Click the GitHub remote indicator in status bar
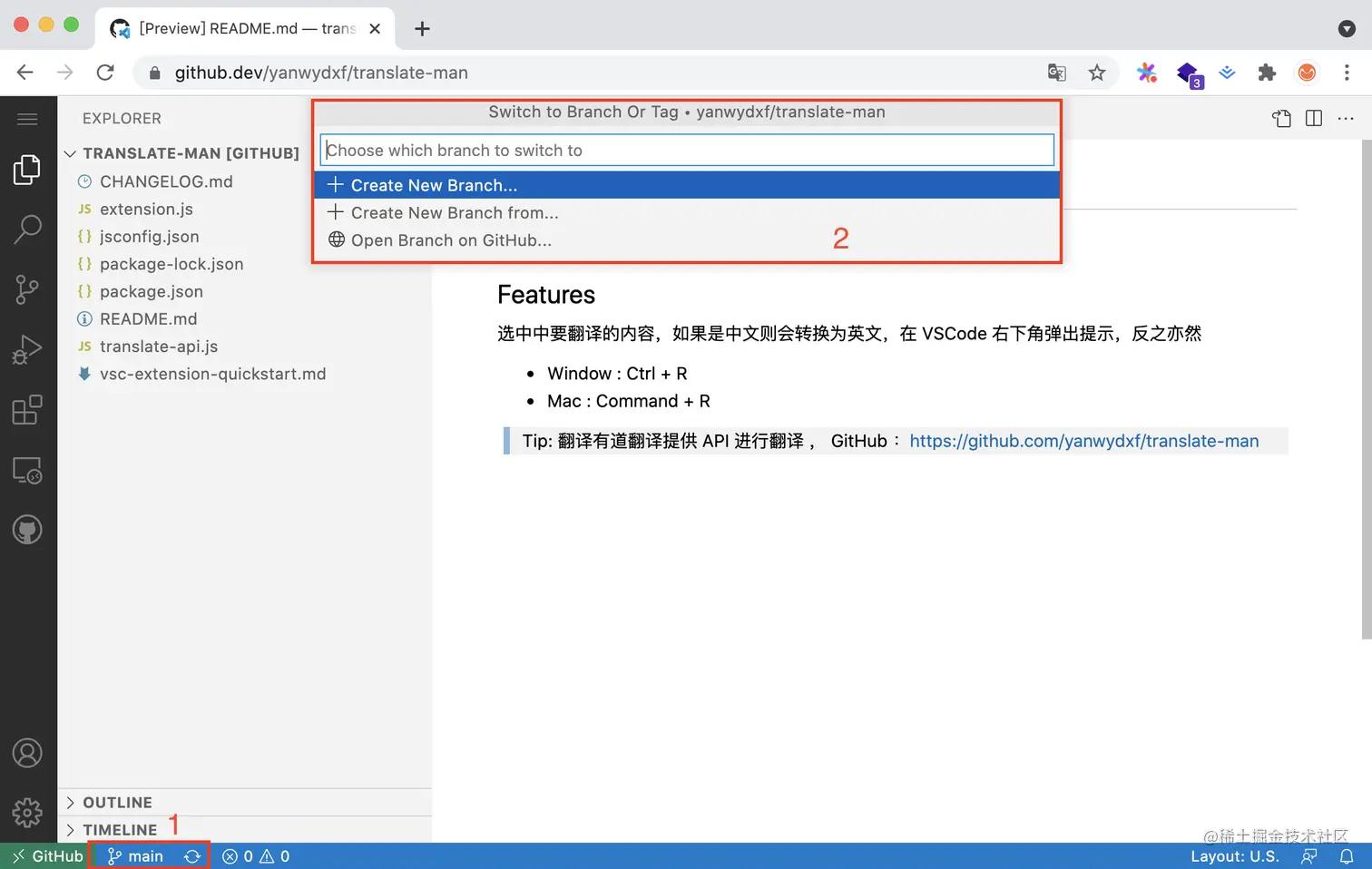Viewport: 1372px width, 869px height. tap(45, 856)
